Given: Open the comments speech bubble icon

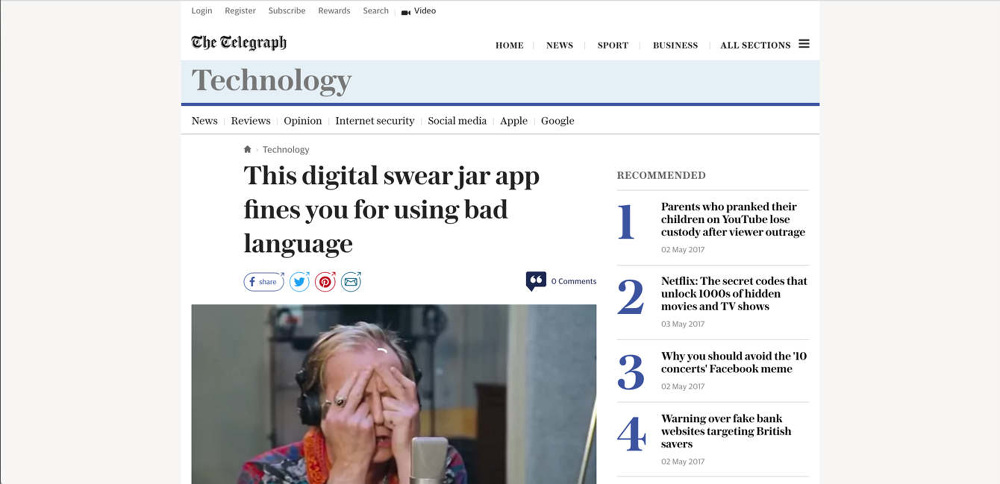Looking at the screenshot, I should tap(536, 281).
